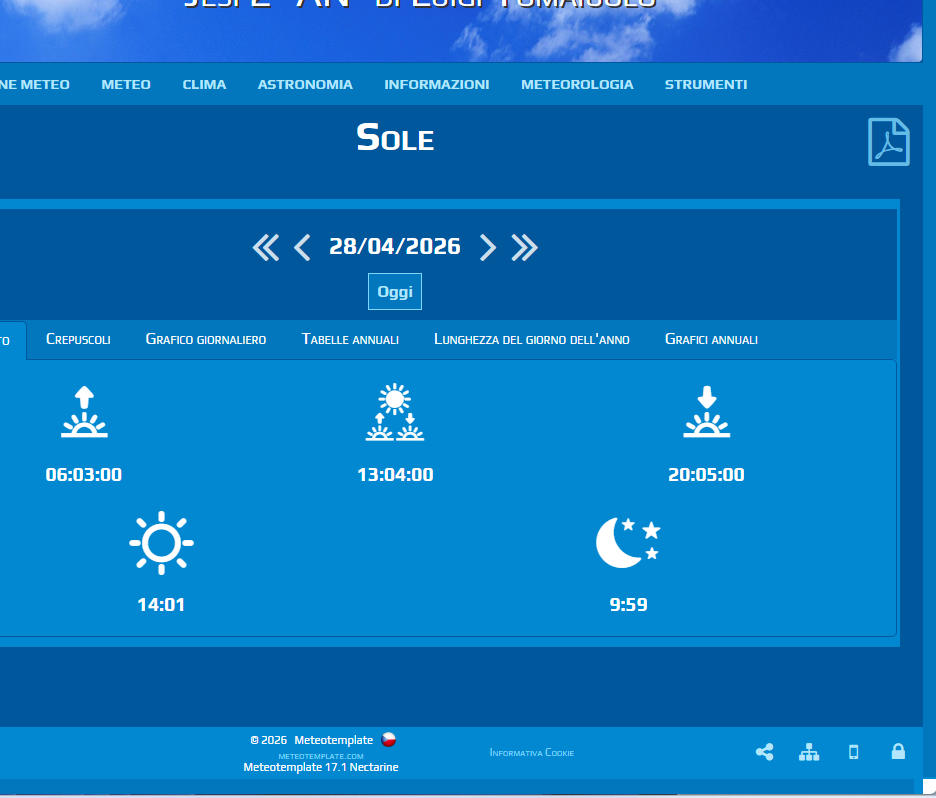Click the moon night length icon
The width and height of the screenshot is (936, 798).
tap(628, 543)
